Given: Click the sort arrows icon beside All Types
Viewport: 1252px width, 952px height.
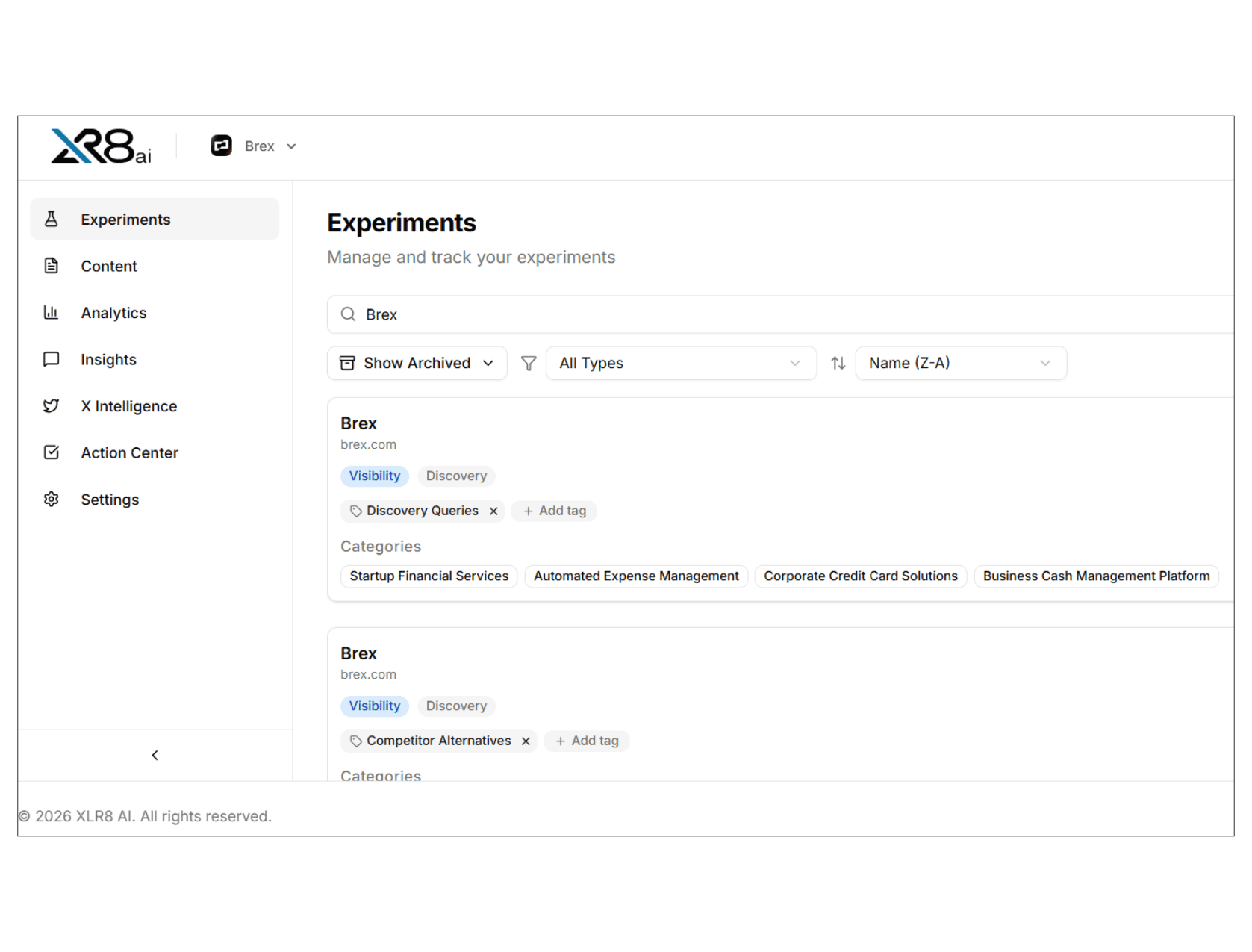Looking at the screenshot, I should click(x=838, y=363).
